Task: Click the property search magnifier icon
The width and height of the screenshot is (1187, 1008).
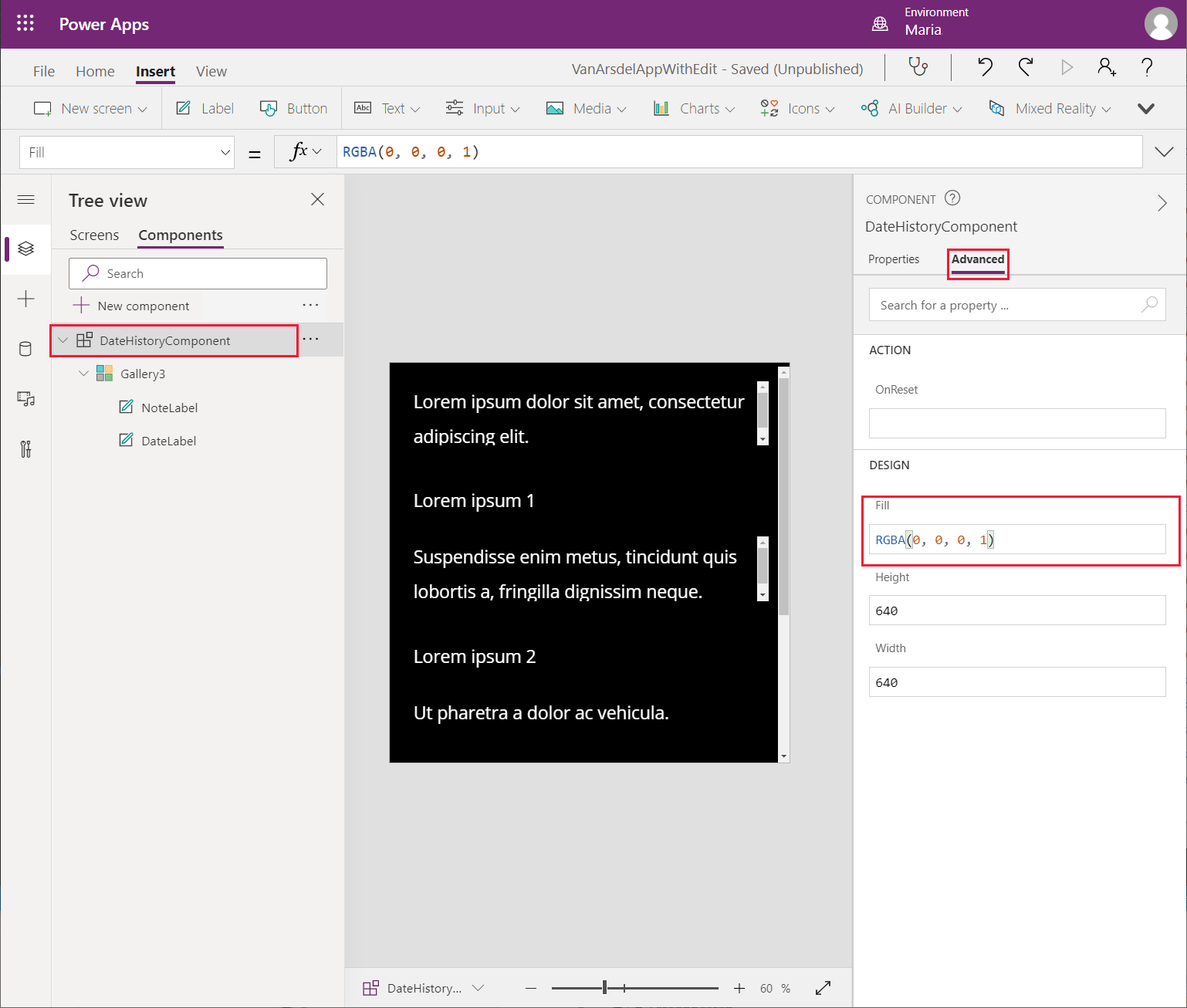Action: (x=1149, y=304)
